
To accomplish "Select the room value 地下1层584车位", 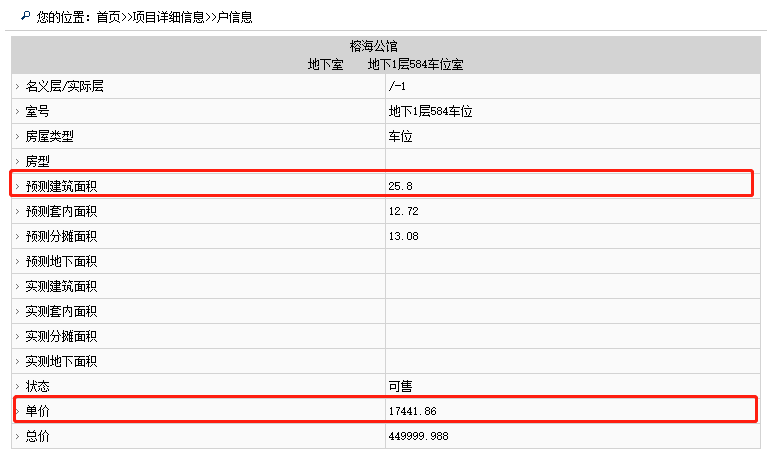I will click(x=430, y=112).
